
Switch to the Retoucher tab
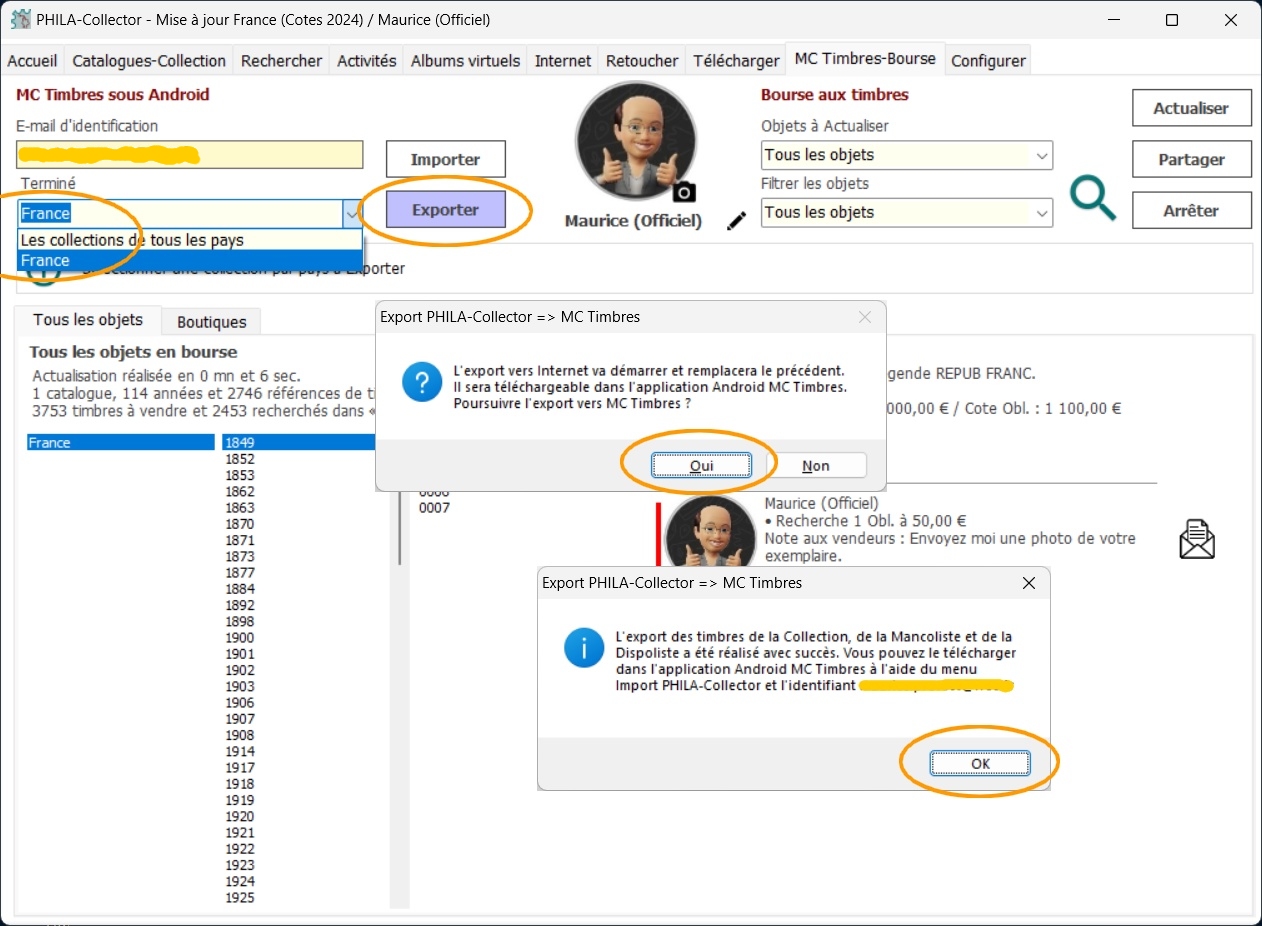pos(643,61)
